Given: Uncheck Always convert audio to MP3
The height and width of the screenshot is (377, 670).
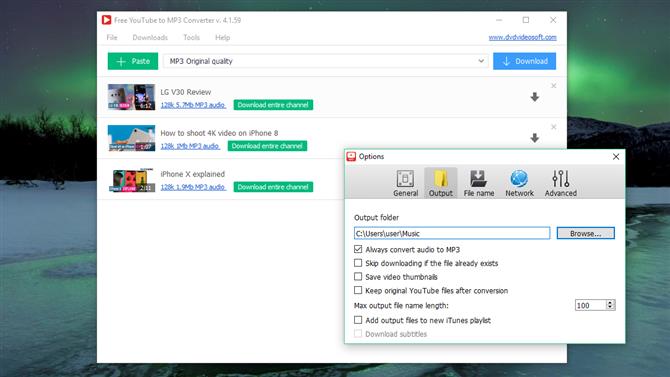Looking at the screenshot, I should point(358,249).
